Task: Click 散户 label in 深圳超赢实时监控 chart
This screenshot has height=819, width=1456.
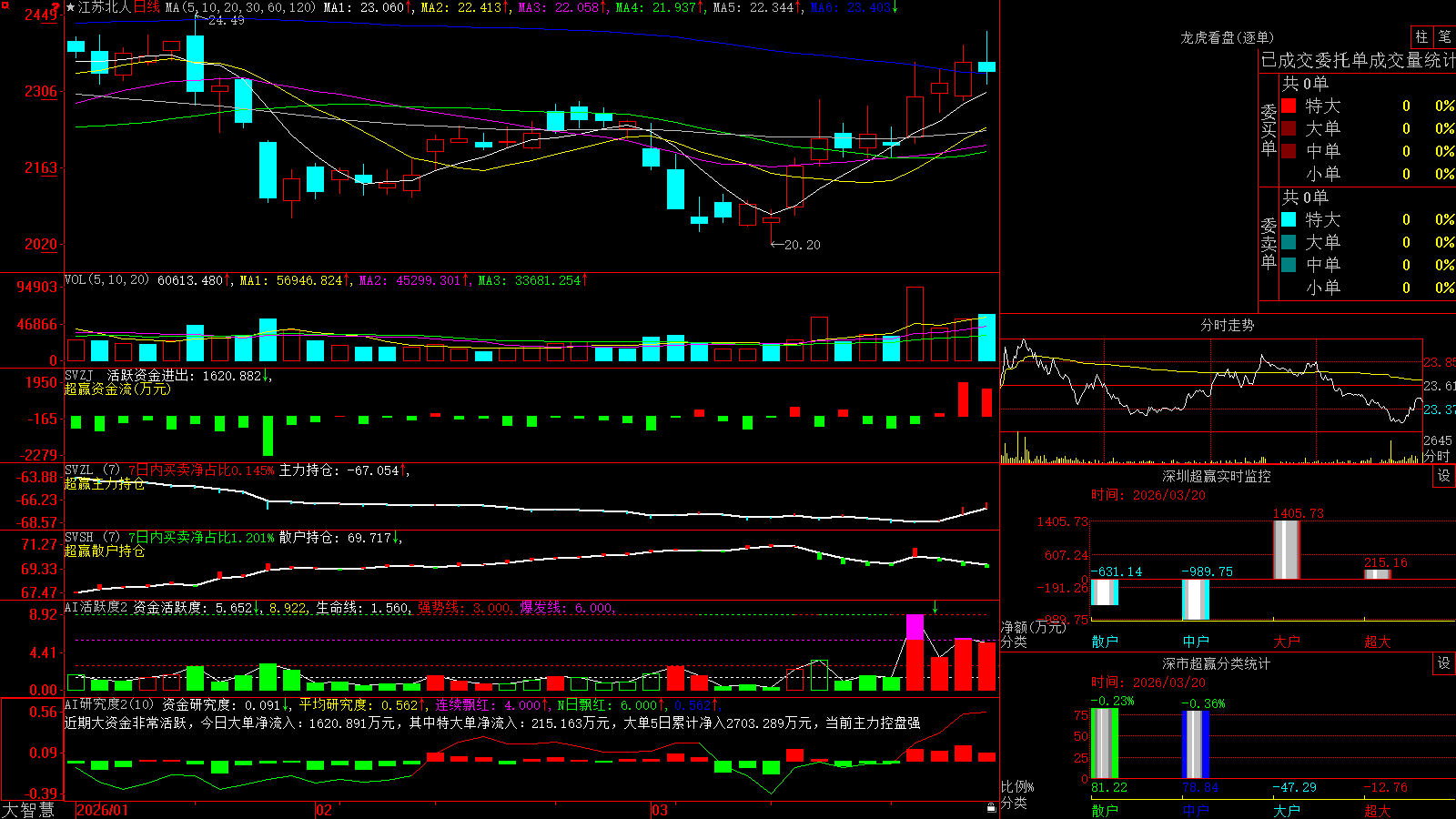Action: [1105, 642]
